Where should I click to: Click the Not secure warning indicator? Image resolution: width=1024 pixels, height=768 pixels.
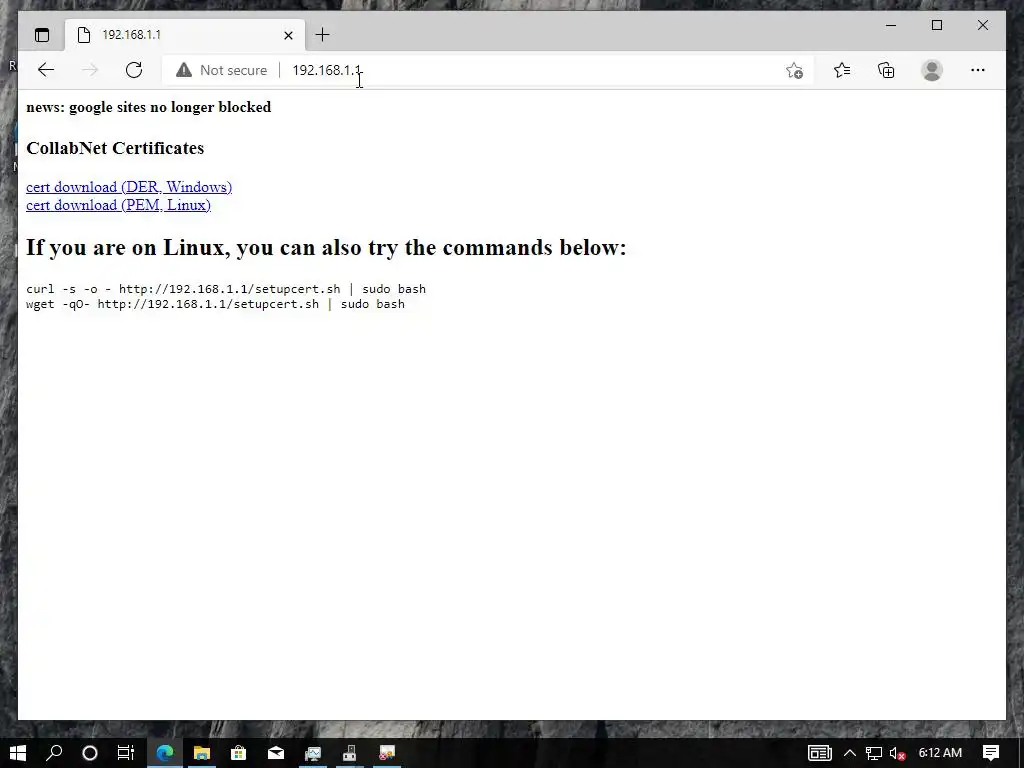221,70
